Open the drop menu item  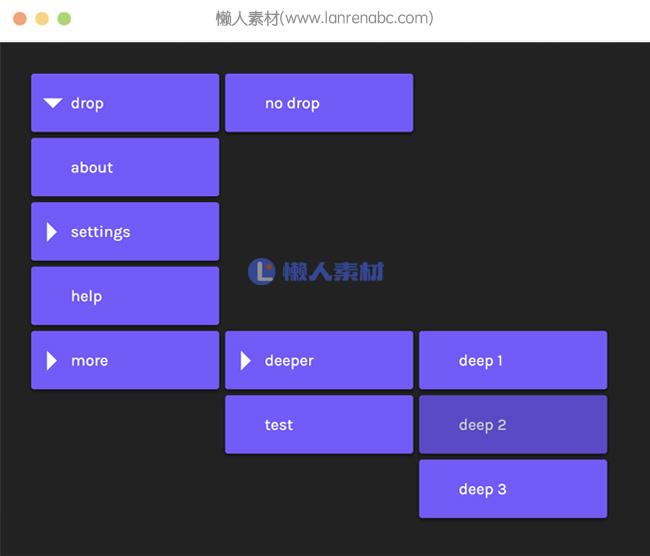tap(125, 103)
